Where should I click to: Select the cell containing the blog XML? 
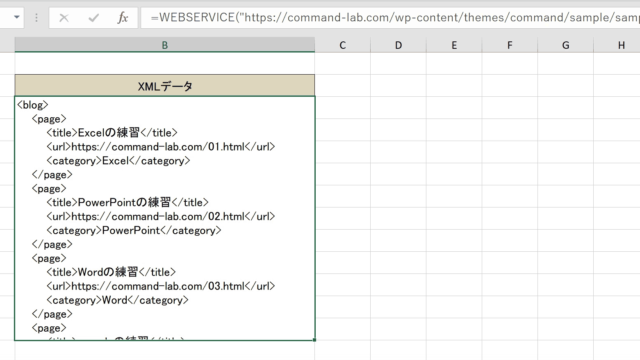(x=164, y=218)
